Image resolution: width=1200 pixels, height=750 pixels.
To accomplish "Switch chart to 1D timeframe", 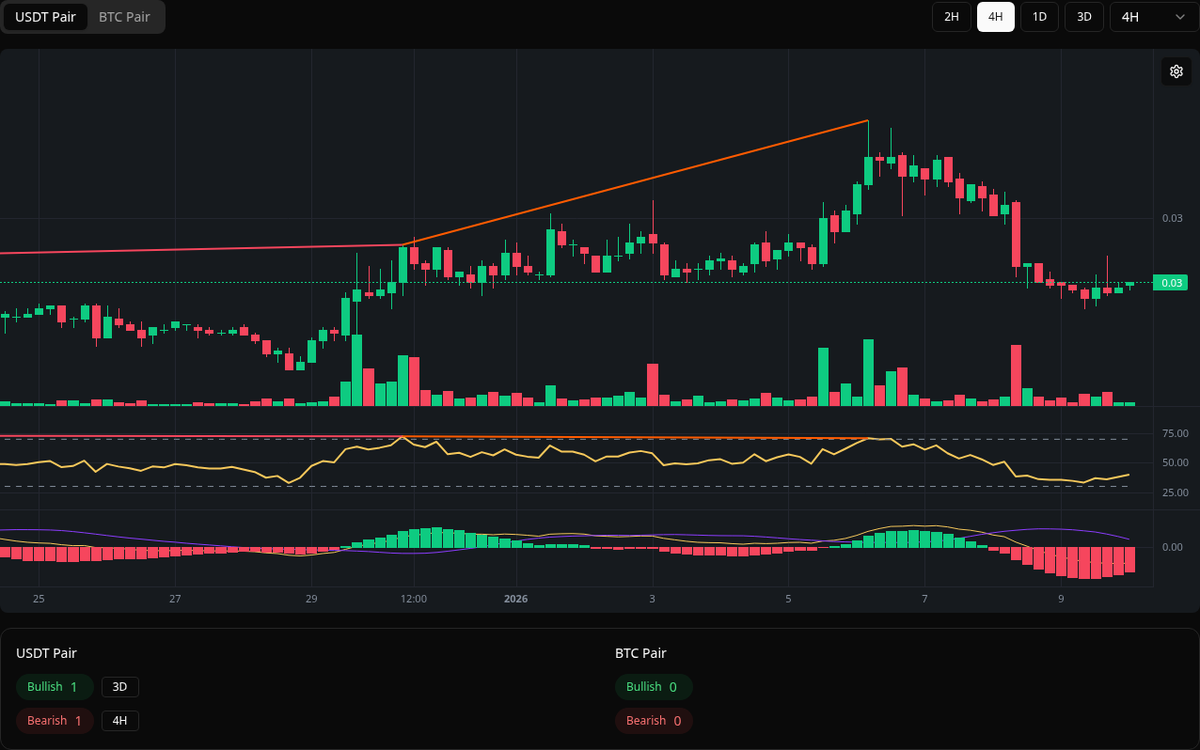I will click(1039, 17).
